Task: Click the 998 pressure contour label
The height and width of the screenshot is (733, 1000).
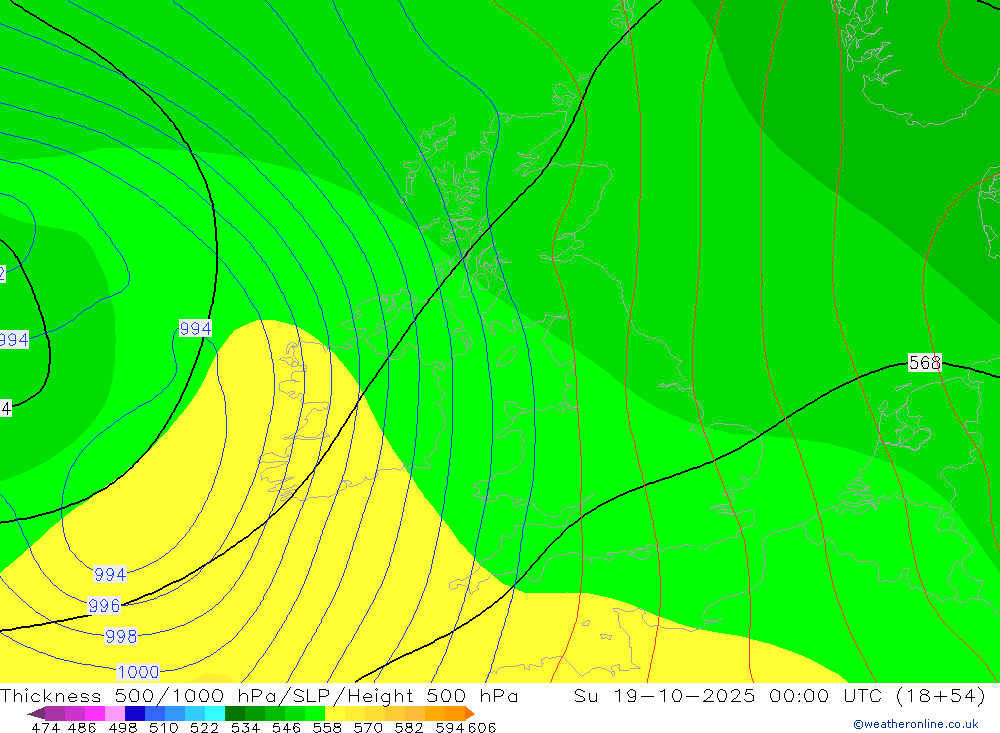Action: [121, 636]
